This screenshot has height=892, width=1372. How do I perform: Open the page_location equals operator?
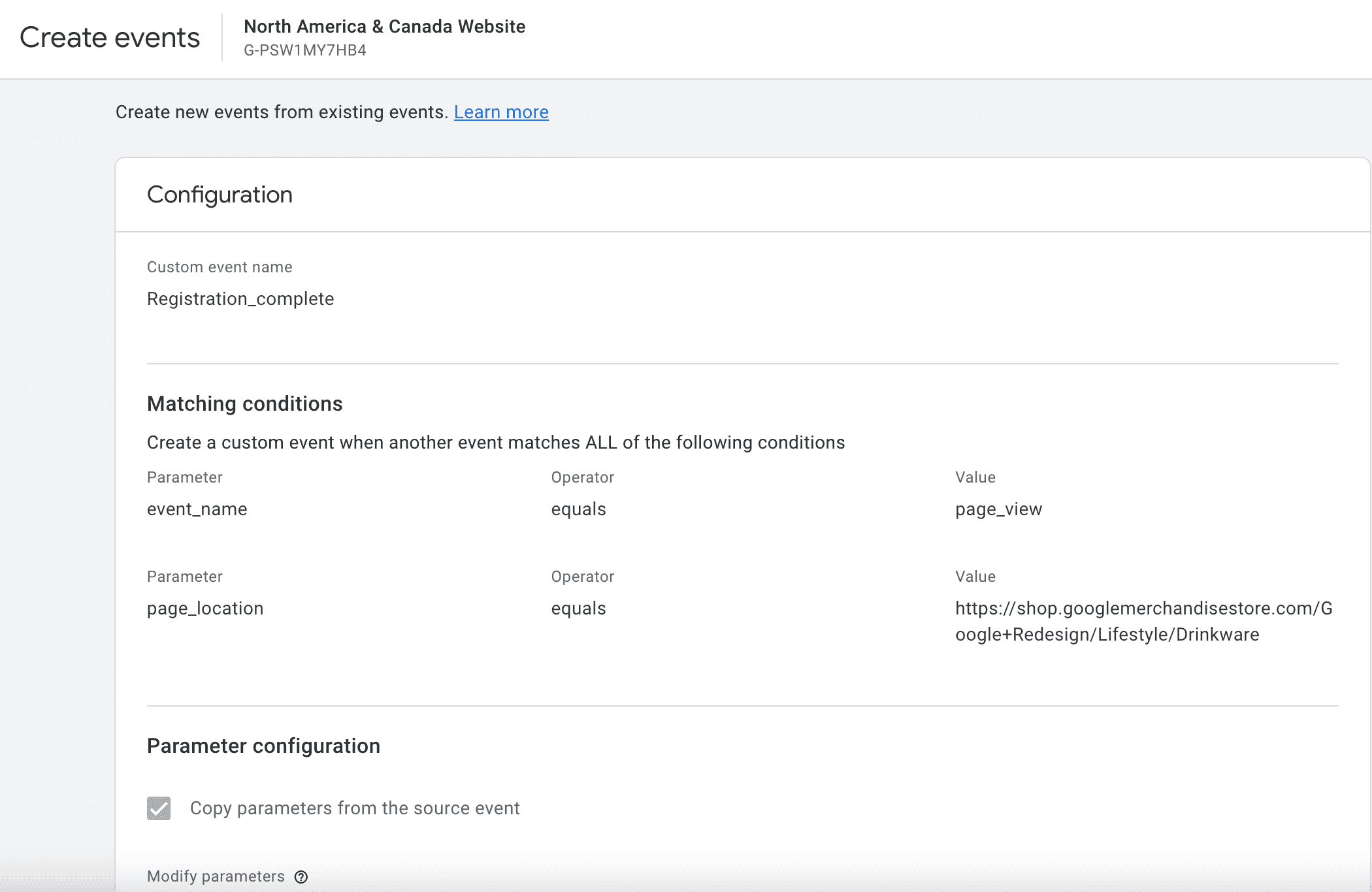coord(578,609)
